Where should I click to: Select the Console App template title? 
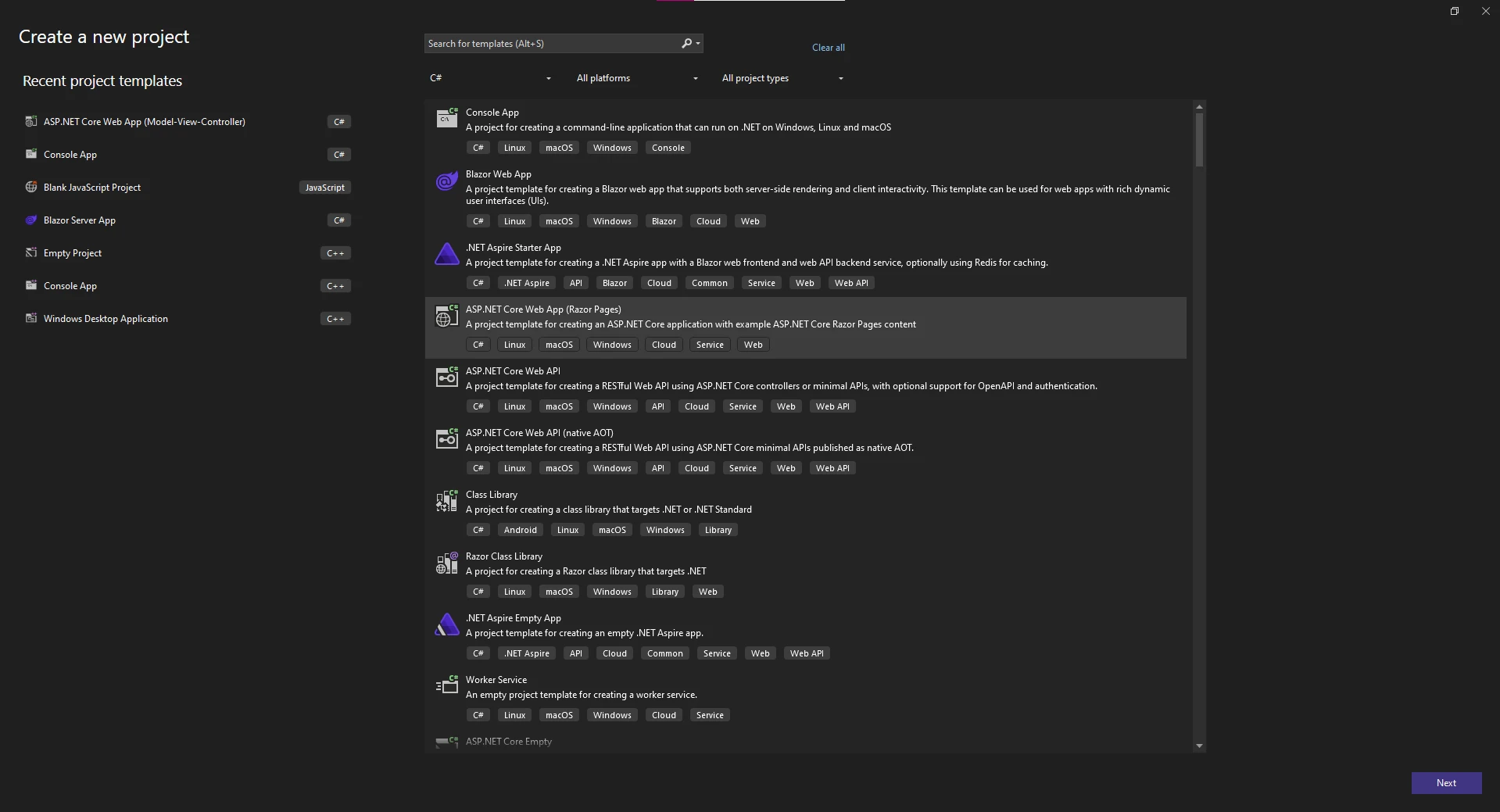pyautogui.click(x=492, y=113)
